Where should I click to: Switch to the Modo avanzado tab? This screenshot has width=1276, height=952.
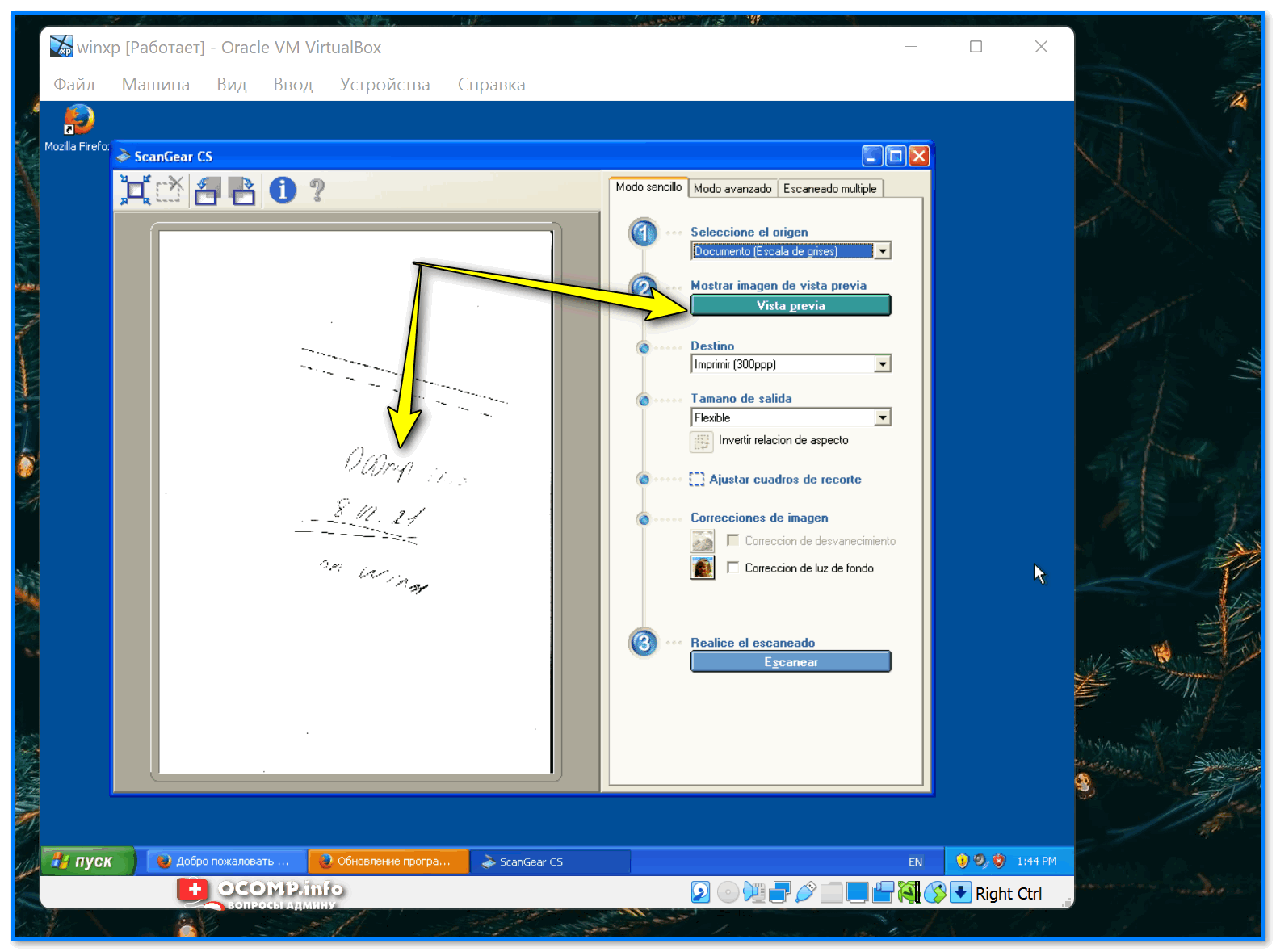click(732, 188)
